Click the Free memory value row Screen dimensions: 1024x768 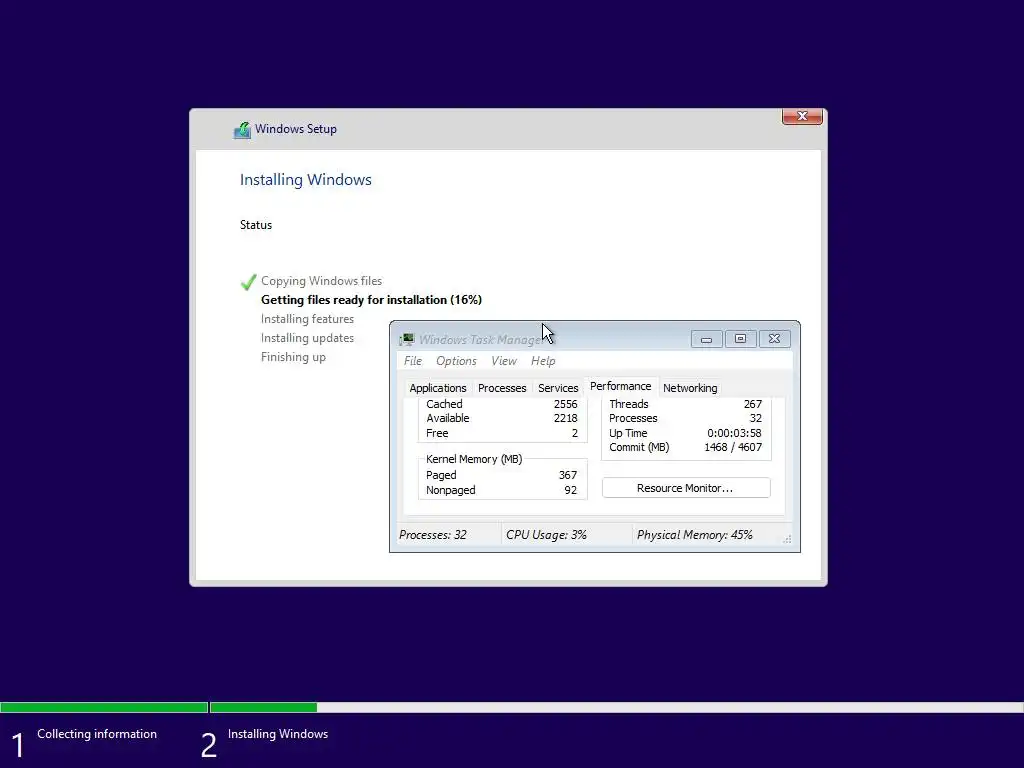(x=502, y=433)
